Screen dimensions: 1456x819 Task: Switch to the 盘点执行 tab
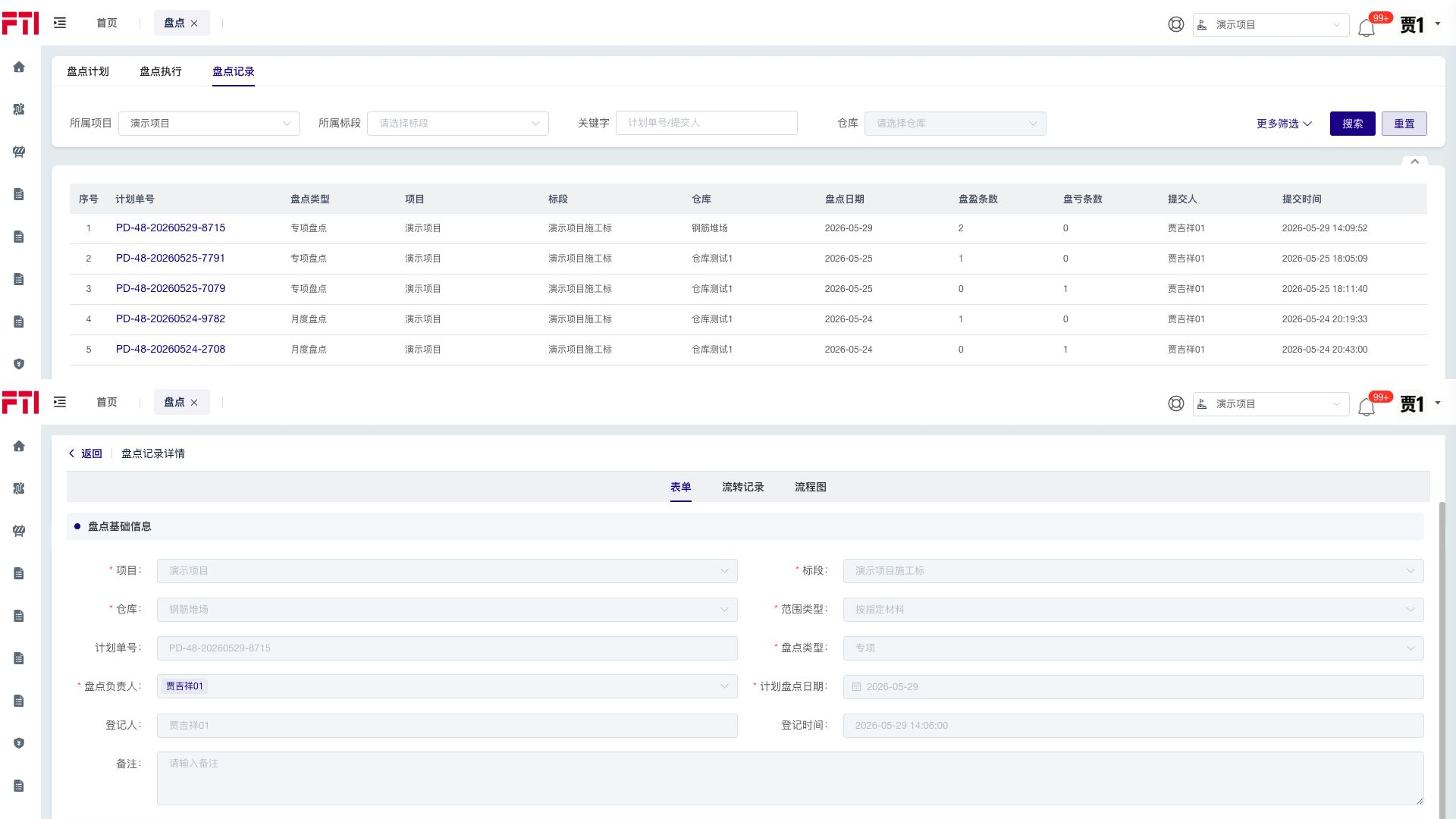tap(161, 71)
